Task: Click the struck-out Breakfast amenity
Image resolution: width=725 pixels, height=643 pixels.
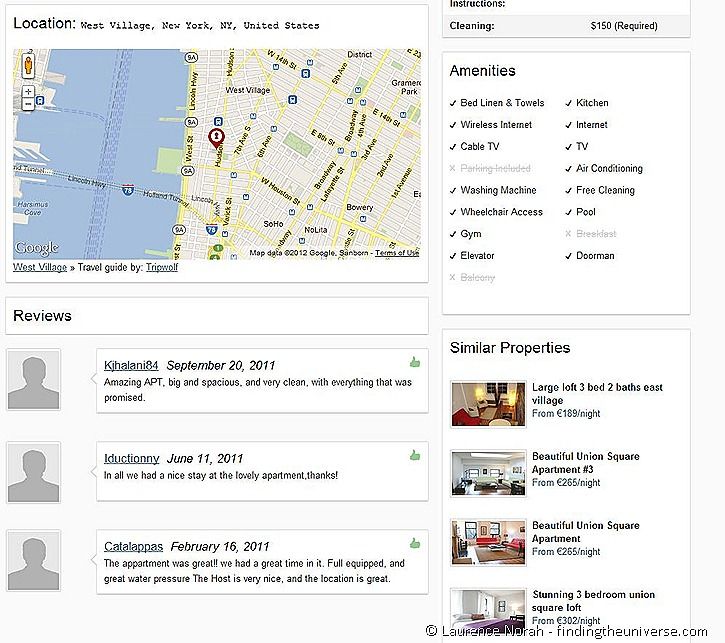Action: pos(596,234)
